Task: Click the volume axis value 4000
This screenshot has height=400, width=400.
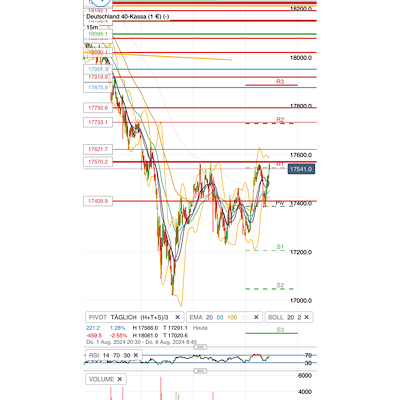Action: (x=305, y=392)
